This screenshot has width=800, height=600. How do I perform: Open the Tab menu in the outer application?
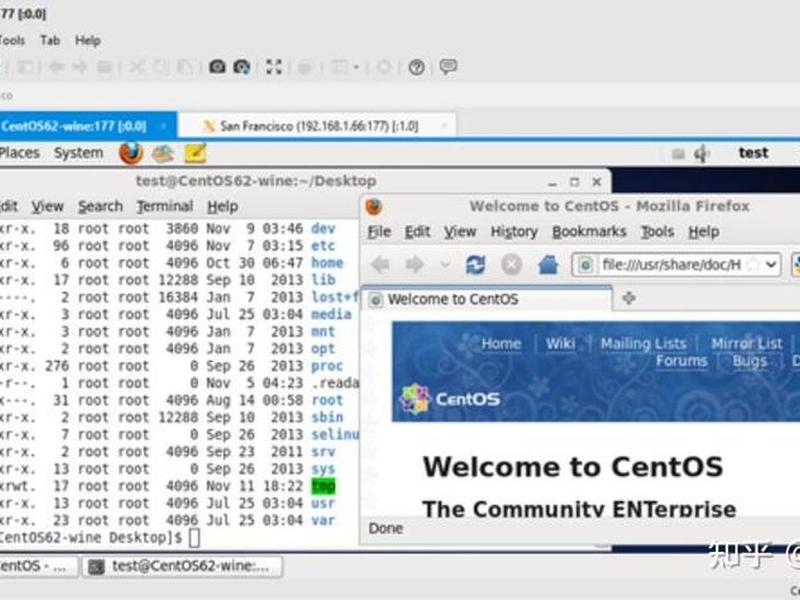coord(50,40)
